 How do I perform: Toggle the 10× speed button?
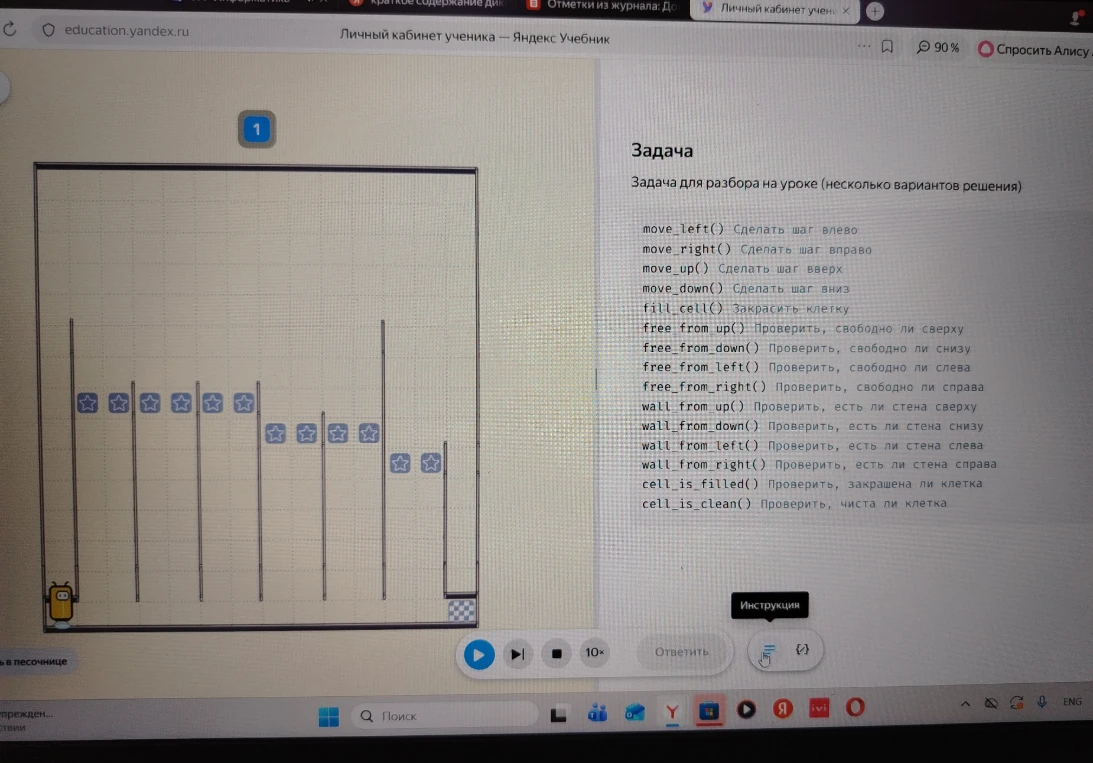click(x=595, y=652)
